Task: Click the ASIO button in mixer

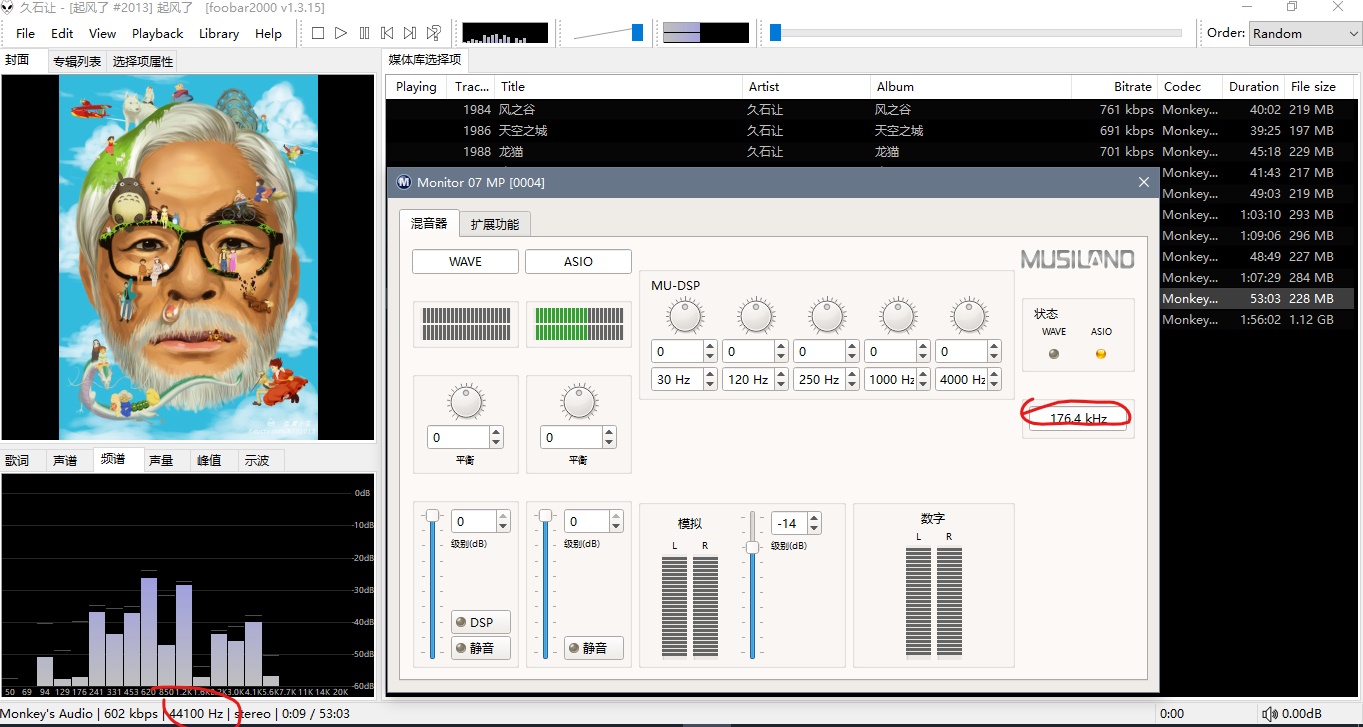Action: (578, 261)
